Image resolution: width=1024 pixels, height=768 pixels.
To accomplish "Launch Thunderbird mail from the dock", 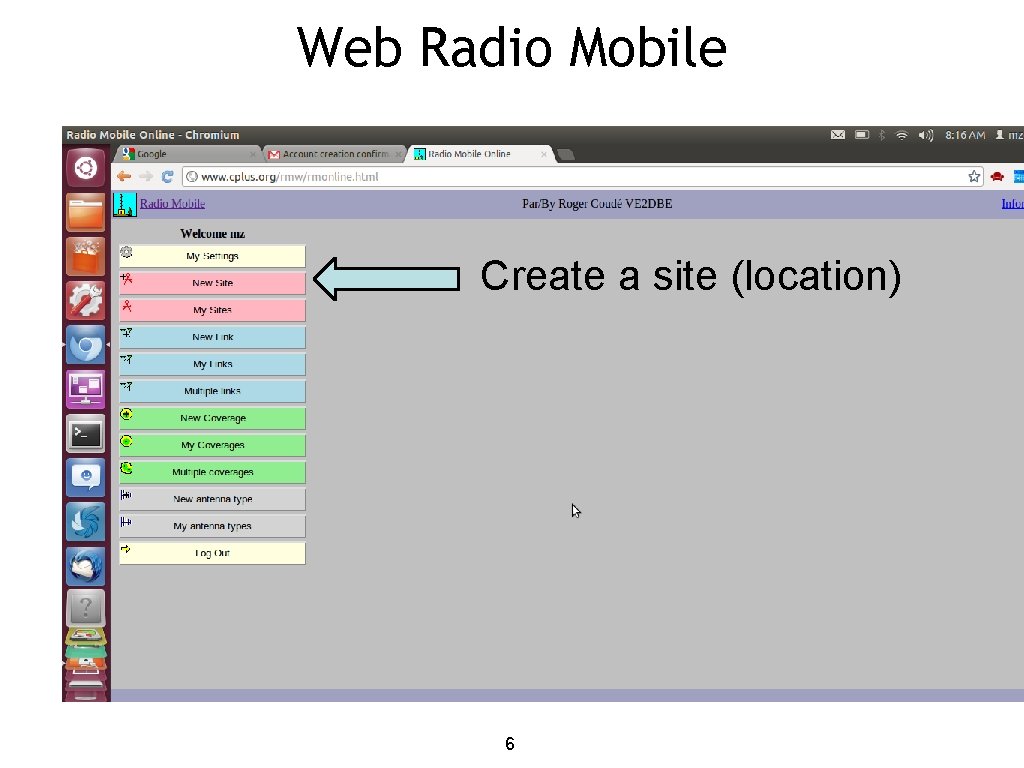I will tap(86, 566).
